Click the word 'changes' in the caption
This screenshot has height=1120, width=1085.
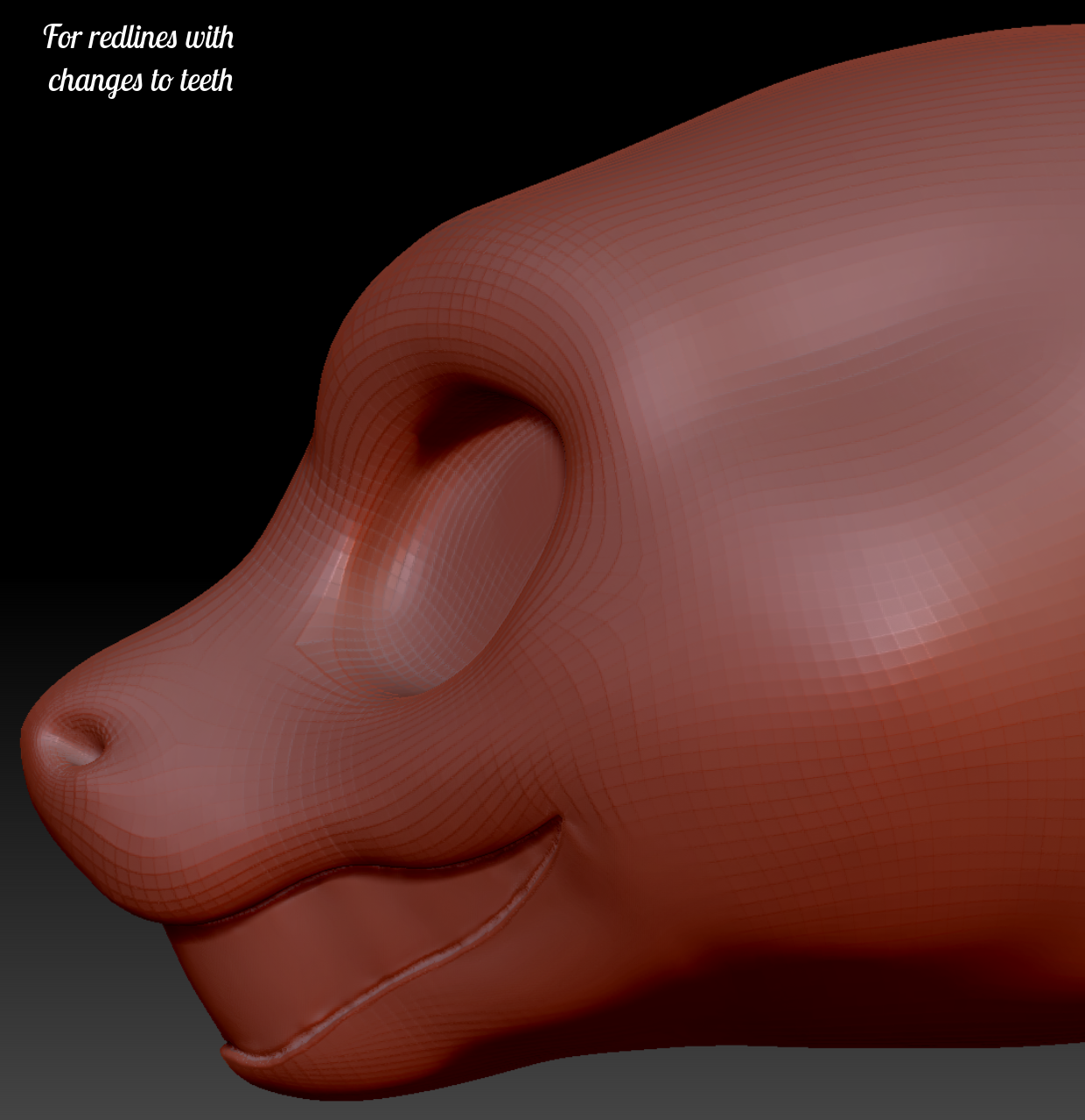(x=95, y=81)
